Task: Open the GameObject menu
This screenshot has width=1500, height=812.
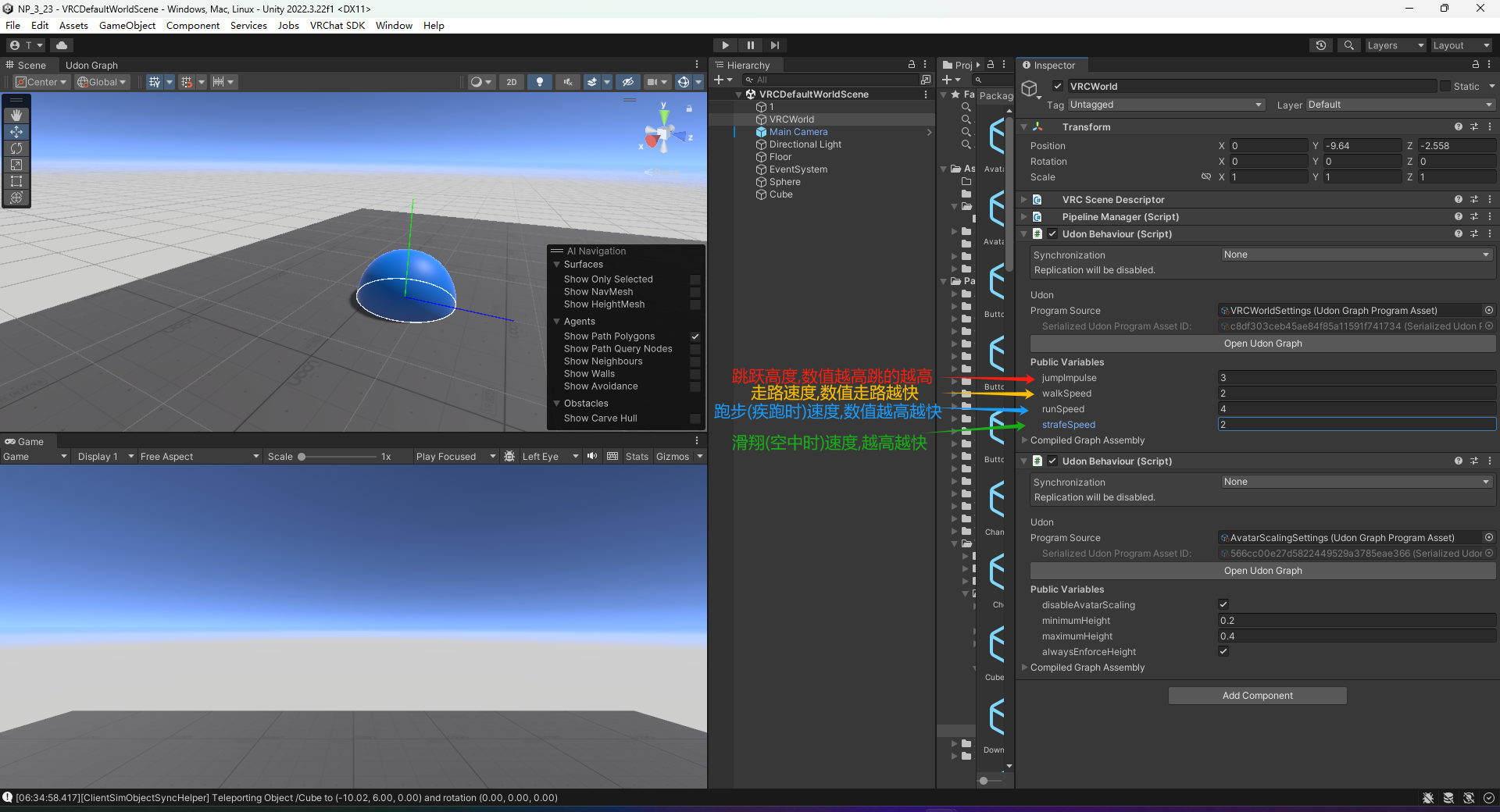Action: 127,26
